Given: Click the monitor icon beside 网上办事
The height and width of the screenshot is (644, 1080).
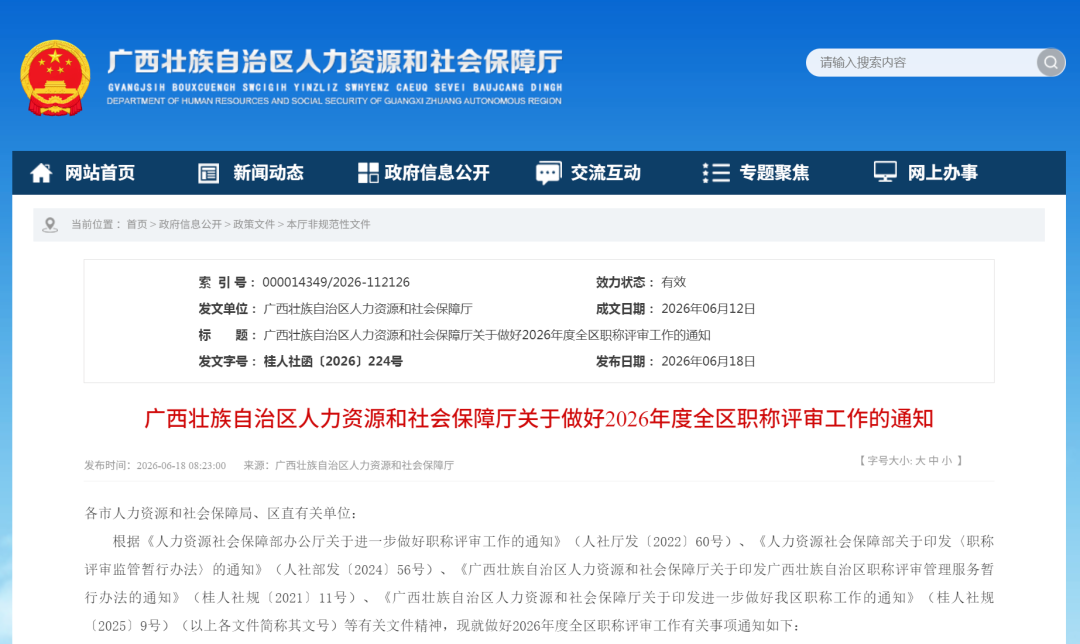Looking at the screenshot, I should 885,172.
